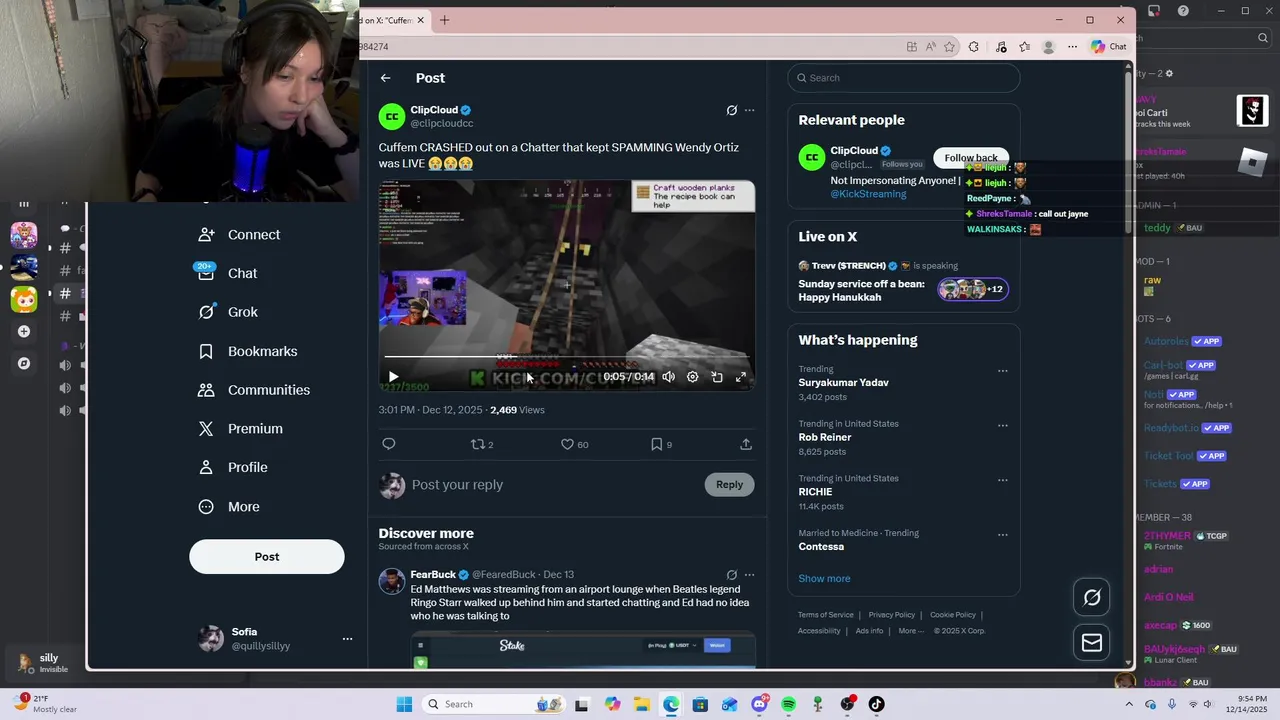
Task: Click Follow back for ClipCloud
Action: click(970, 158)
